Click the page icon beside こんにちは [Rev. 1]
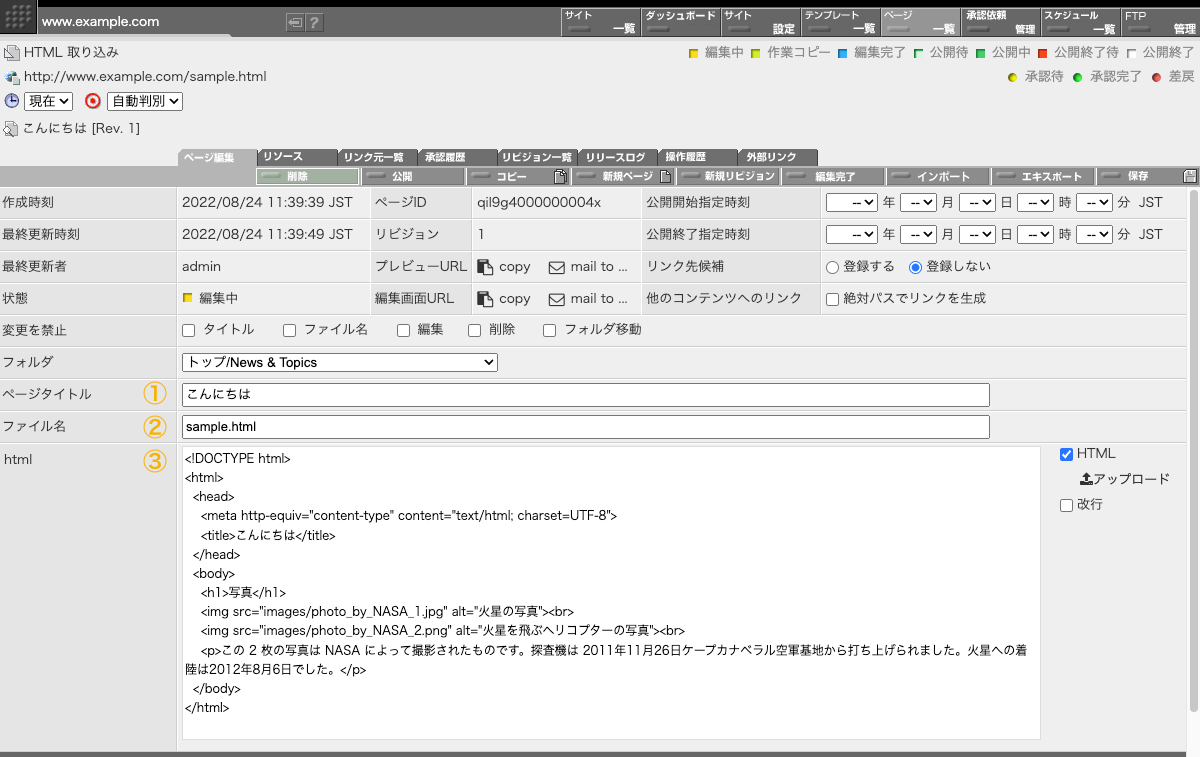Viewport: 1200px width, 757px height. [x=11, y=128]
